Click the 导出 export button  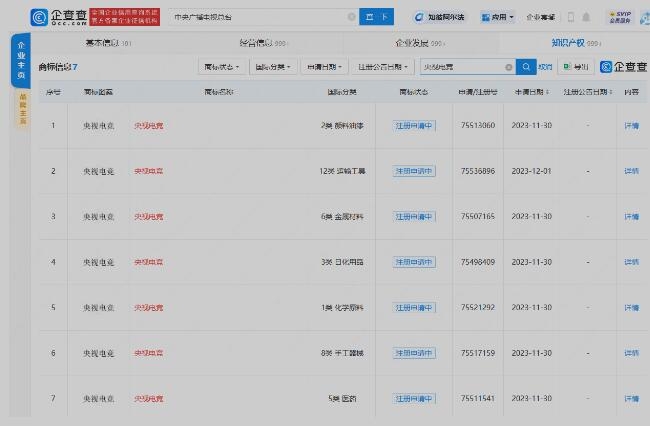(x=576, y=67)
